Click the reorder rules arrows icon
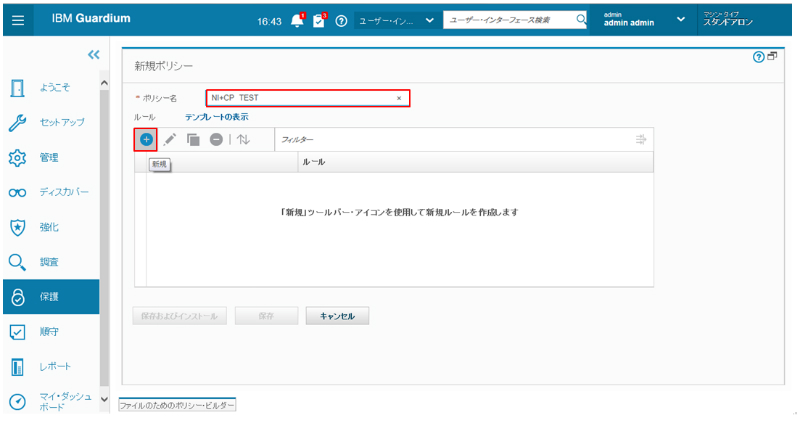Image resolution: width=800 pixels, height=423 pixels. tap(244, 140)
